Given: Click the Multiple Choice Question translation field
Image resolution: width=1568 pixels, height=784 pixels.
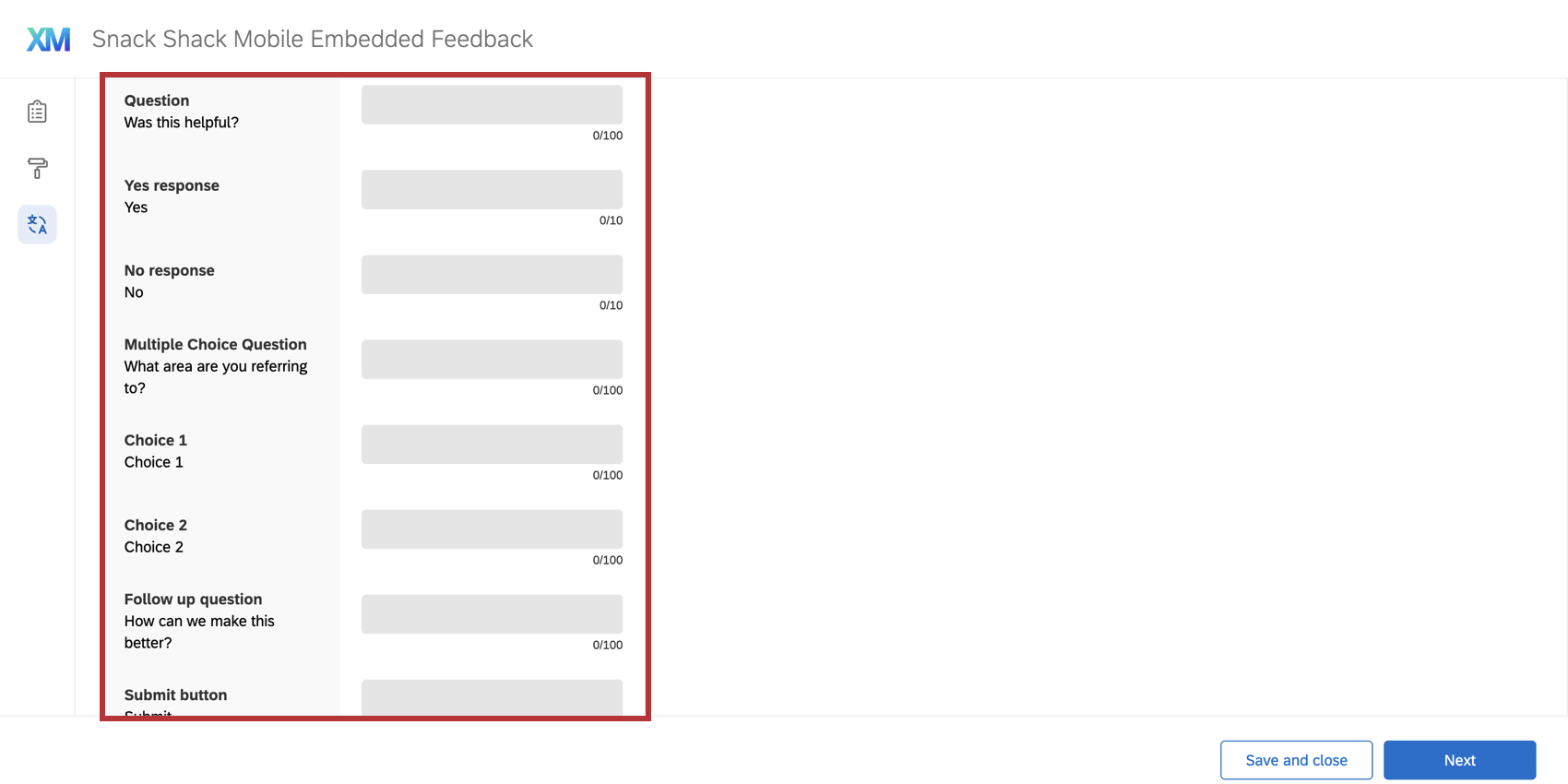Looking at the screenshot, I should 492,359.
